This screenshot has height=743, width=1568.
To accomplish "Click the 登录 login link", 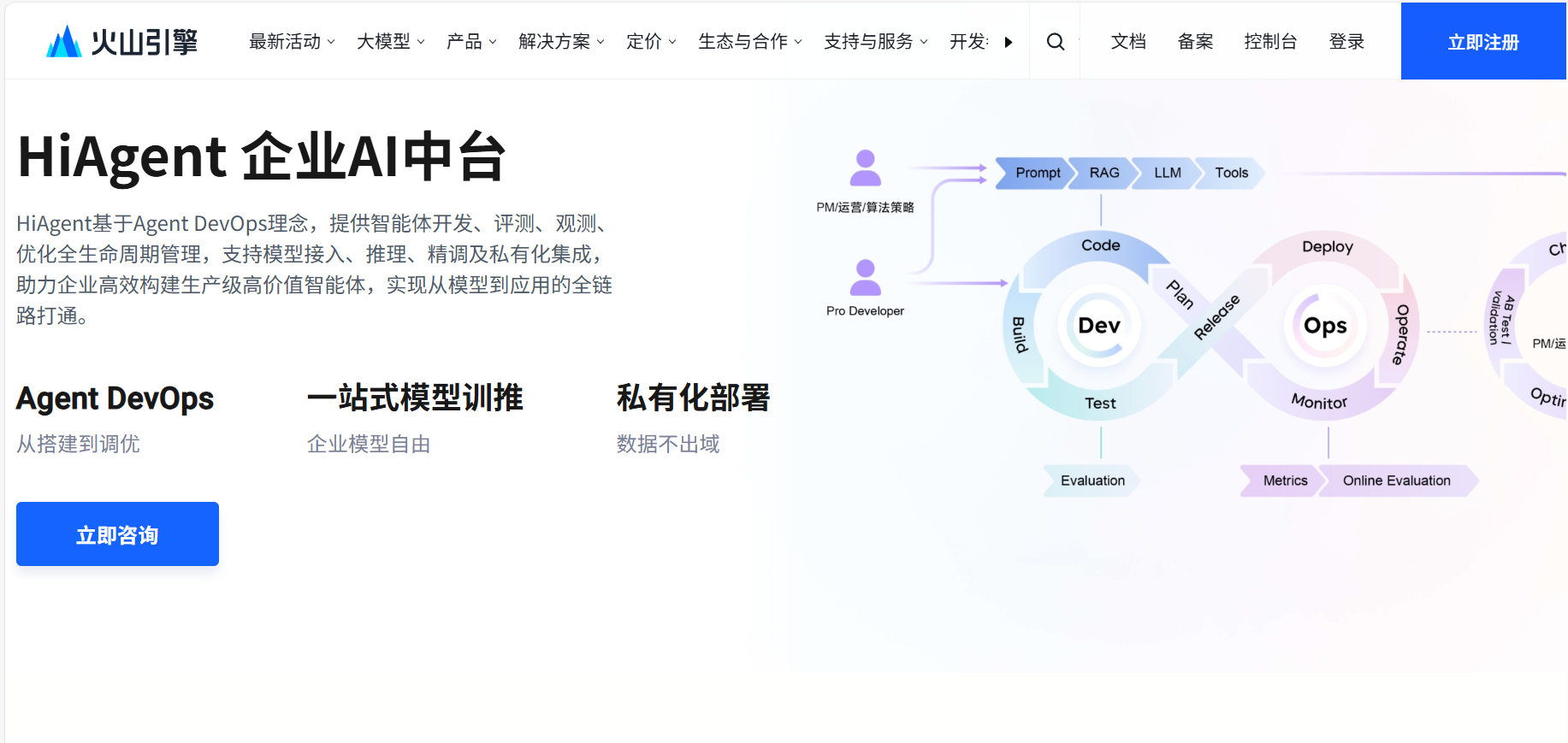I will click(x=1346, y=42).
